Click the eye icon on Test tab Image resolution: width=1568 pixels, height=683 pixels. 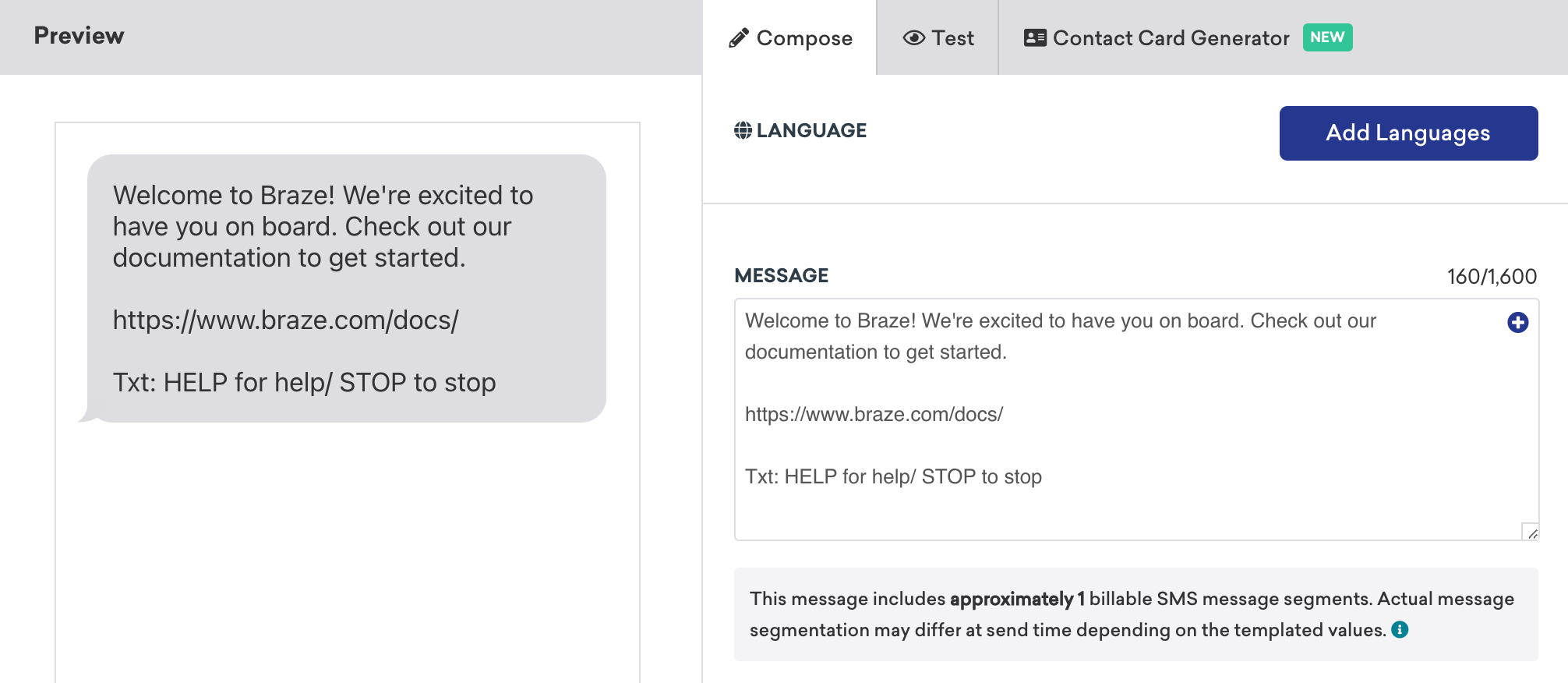coord(914,38)
